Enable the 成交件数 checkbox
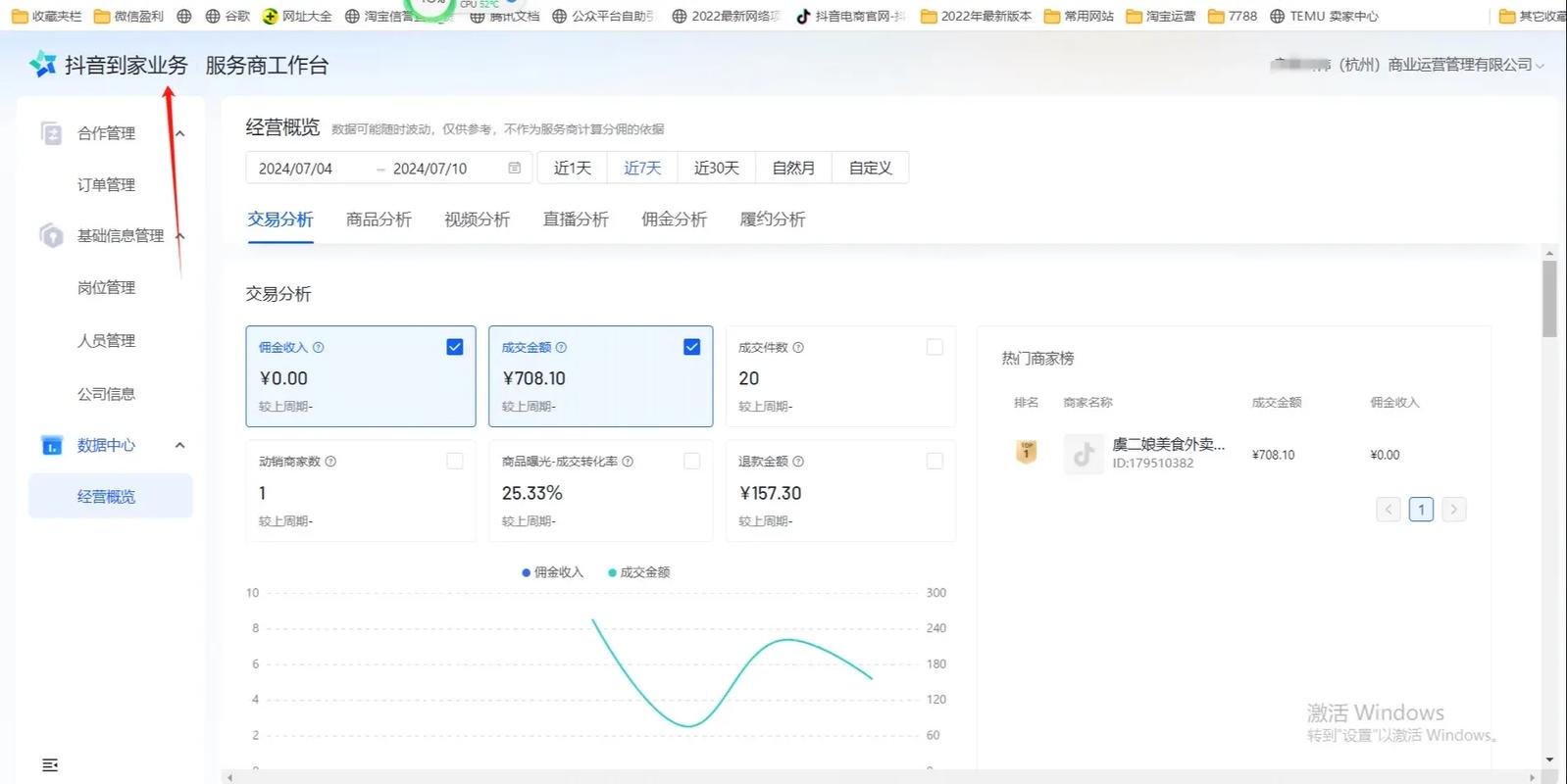 935,347
